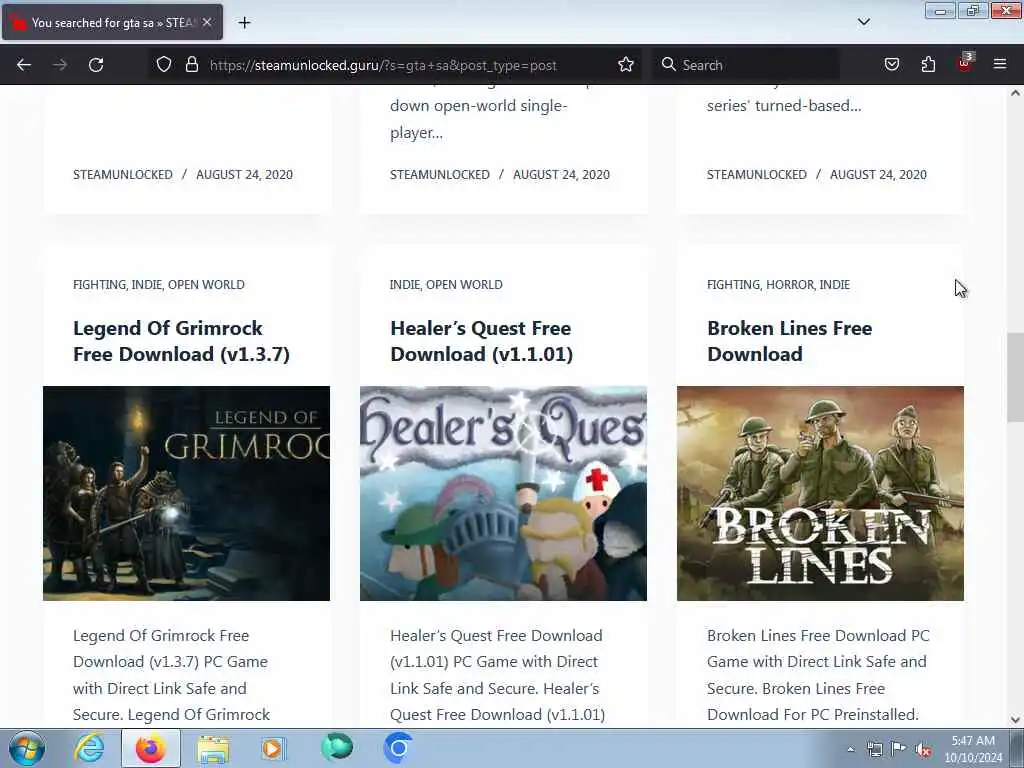This screenshot has width=1024, height=768.
Task: Click the search magnifier icon
Action: (x=668, y=64)
